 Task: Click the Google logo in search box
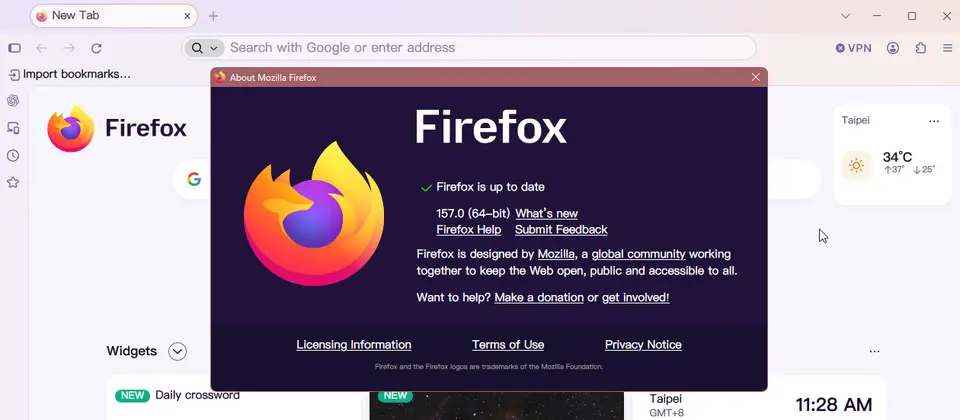pyautogui.click(x=194, y=179)
